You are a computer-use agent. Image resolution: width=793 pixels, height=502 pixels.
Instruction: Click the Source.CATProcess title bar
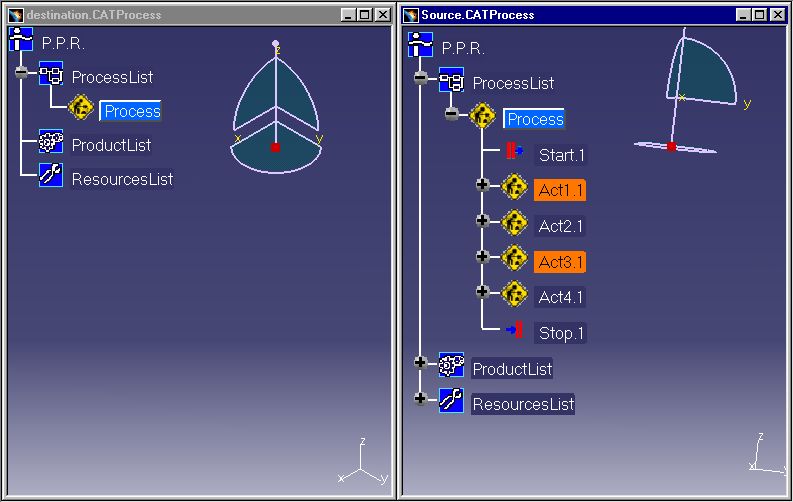560,15
